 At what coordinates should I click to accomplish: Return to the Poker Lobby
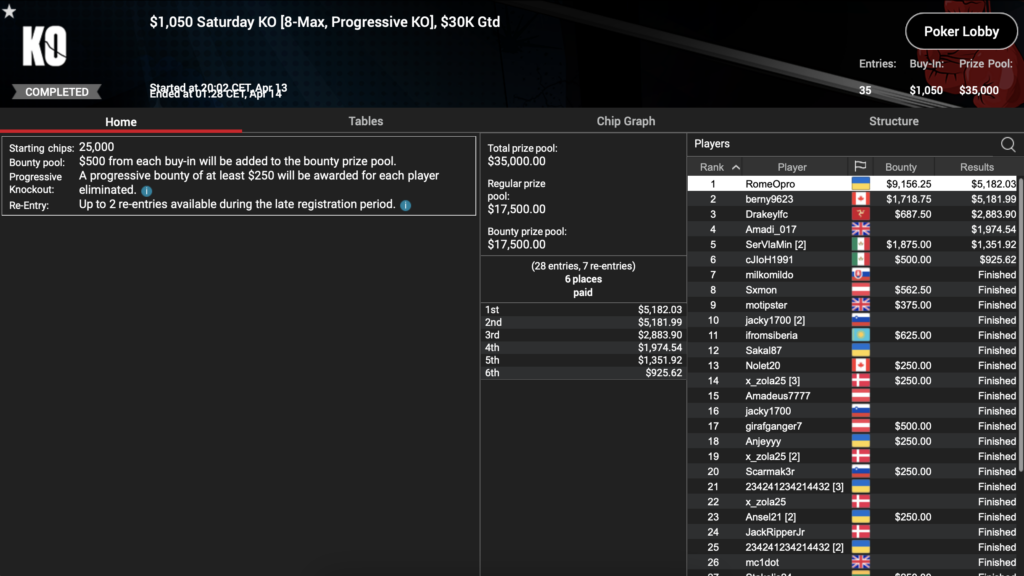[961, 32]
